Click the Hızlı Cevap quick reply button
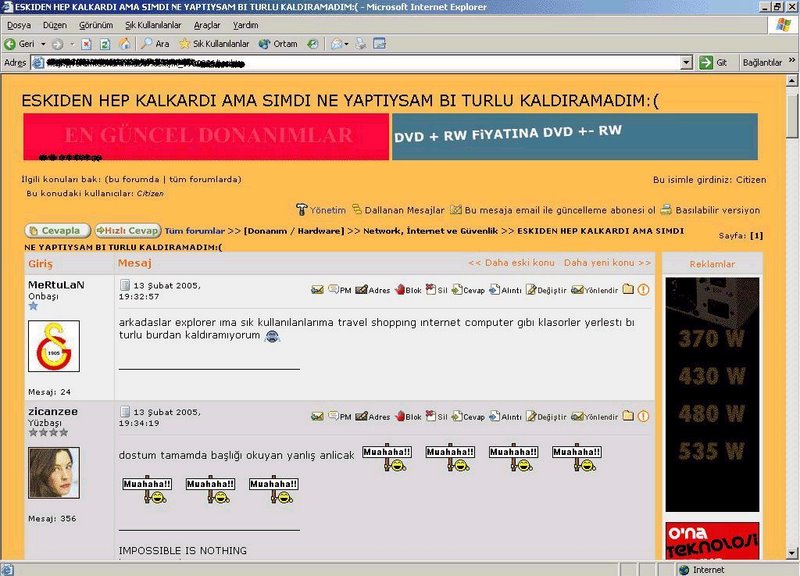Image resolution: width=800 pixels, height=576 pixels. (x=127, y=230)
